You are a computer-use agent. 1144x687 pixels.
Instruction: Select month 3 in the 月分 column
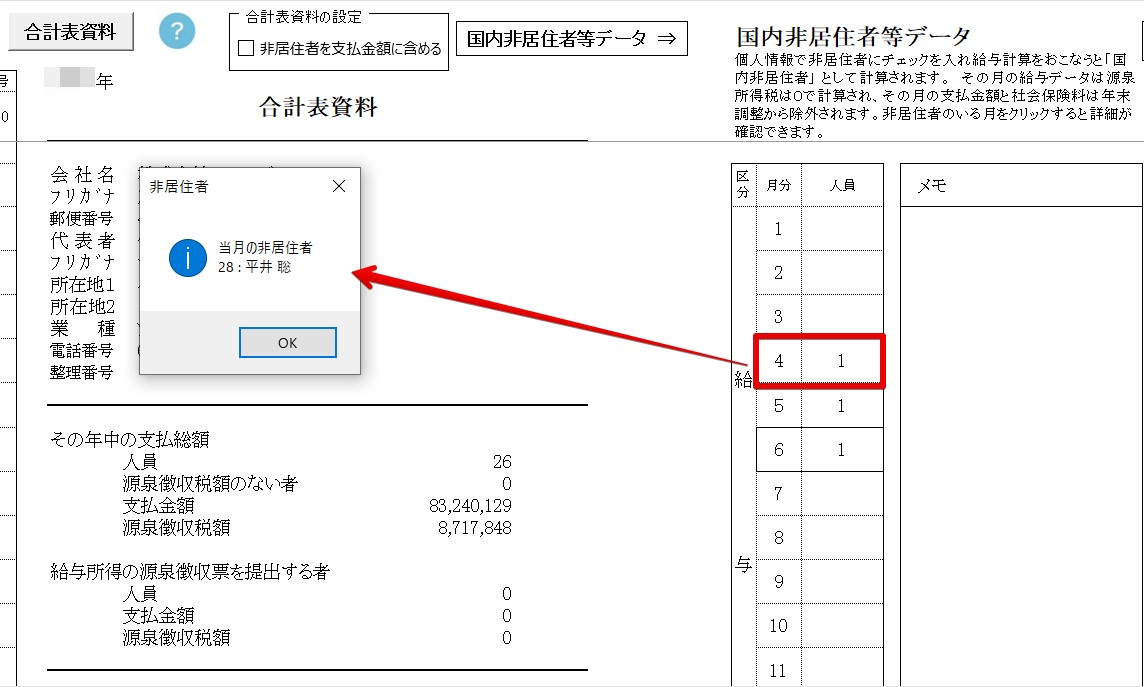click(779, 317)
